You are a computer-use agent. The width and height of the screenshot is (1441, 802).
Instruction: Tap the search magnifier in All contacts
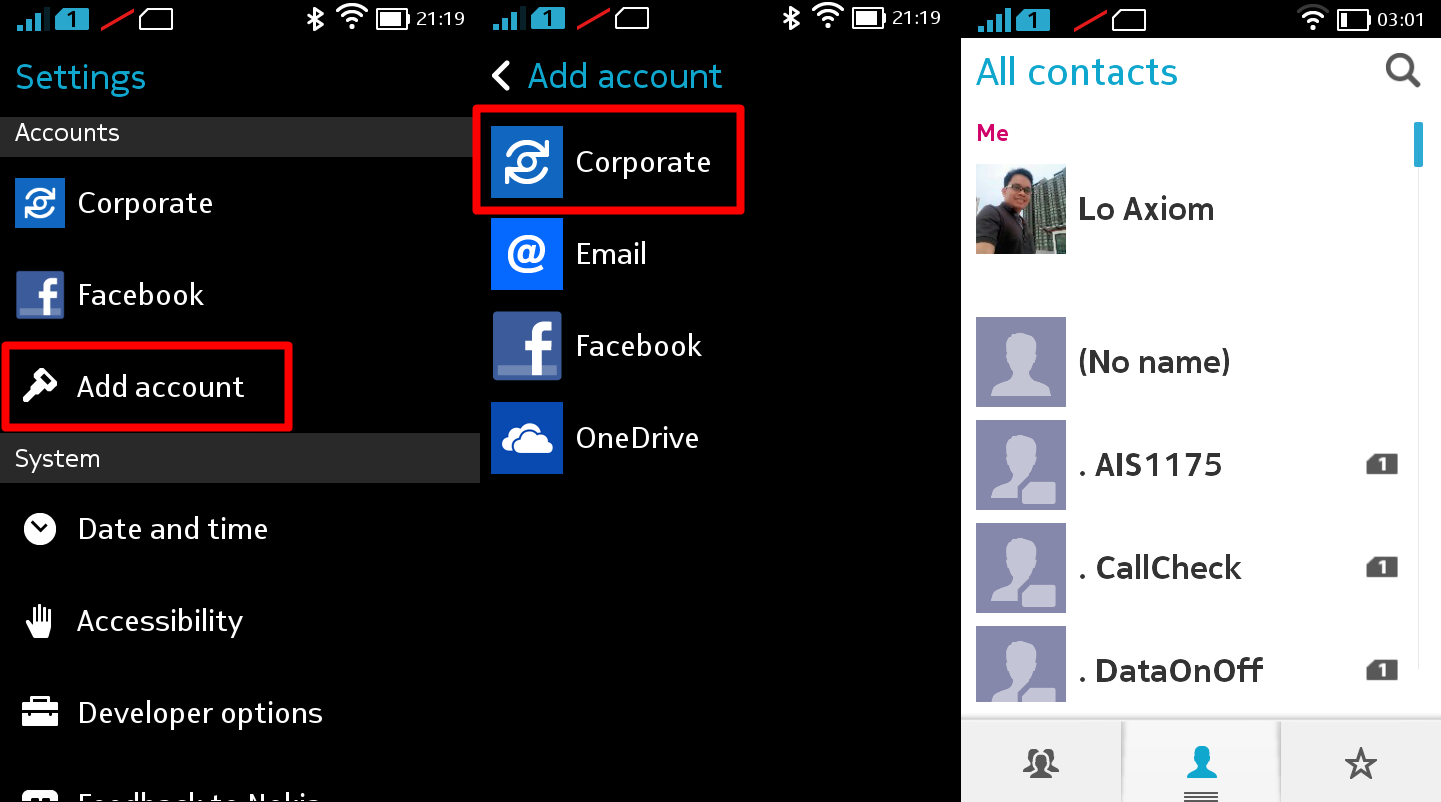coord(1402,71)
